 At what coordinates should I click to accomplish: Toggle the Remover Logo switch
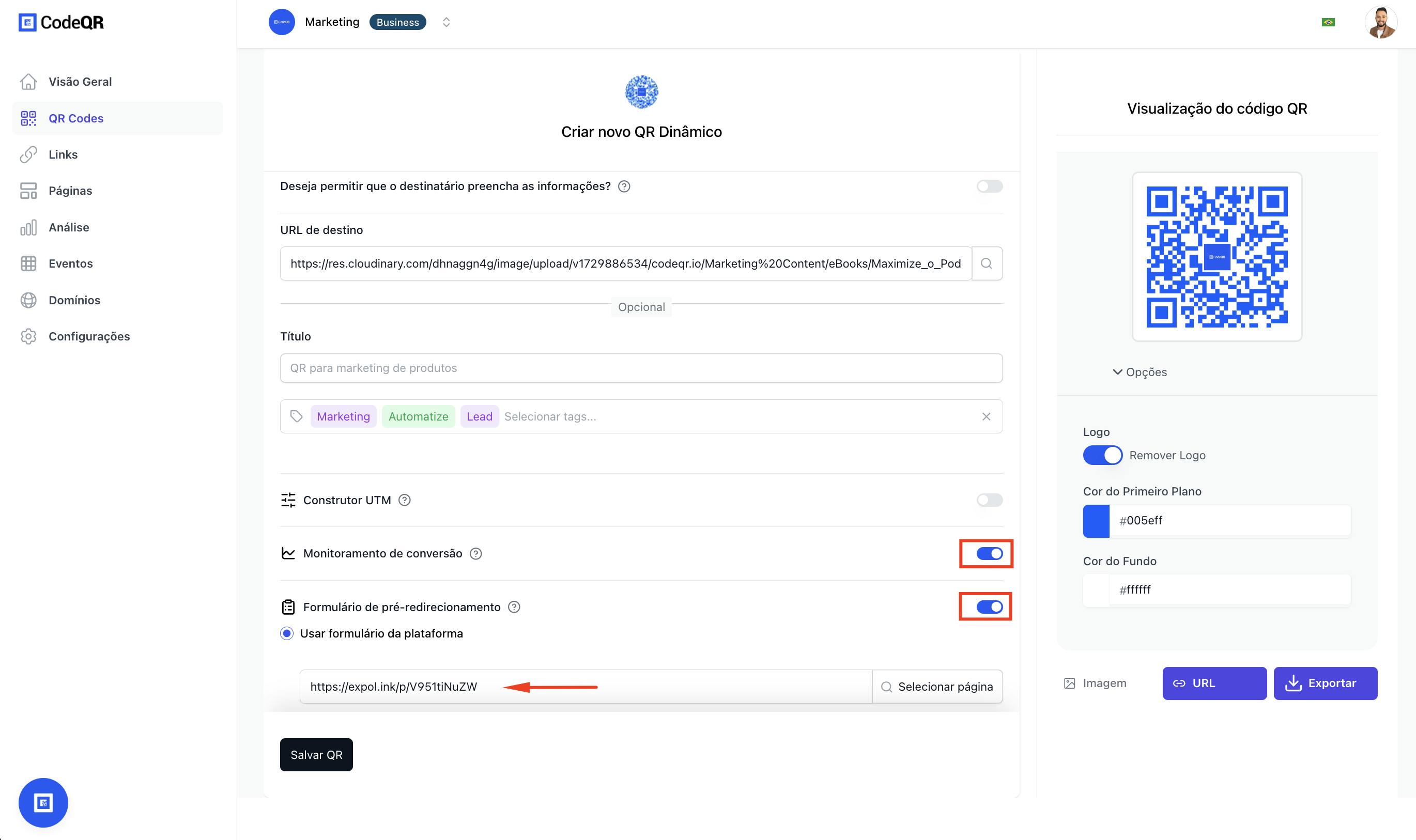coord(1102,455)
